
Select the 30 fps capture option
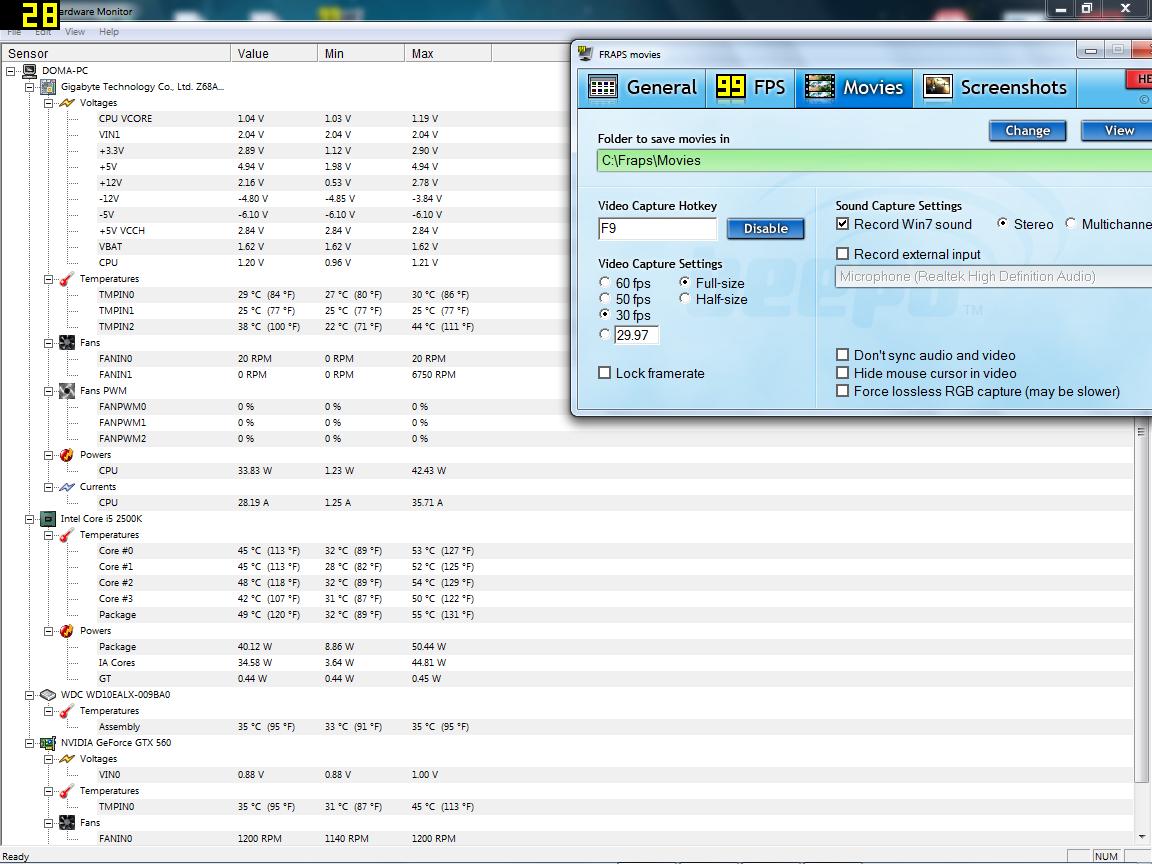(x=605, y=314)
